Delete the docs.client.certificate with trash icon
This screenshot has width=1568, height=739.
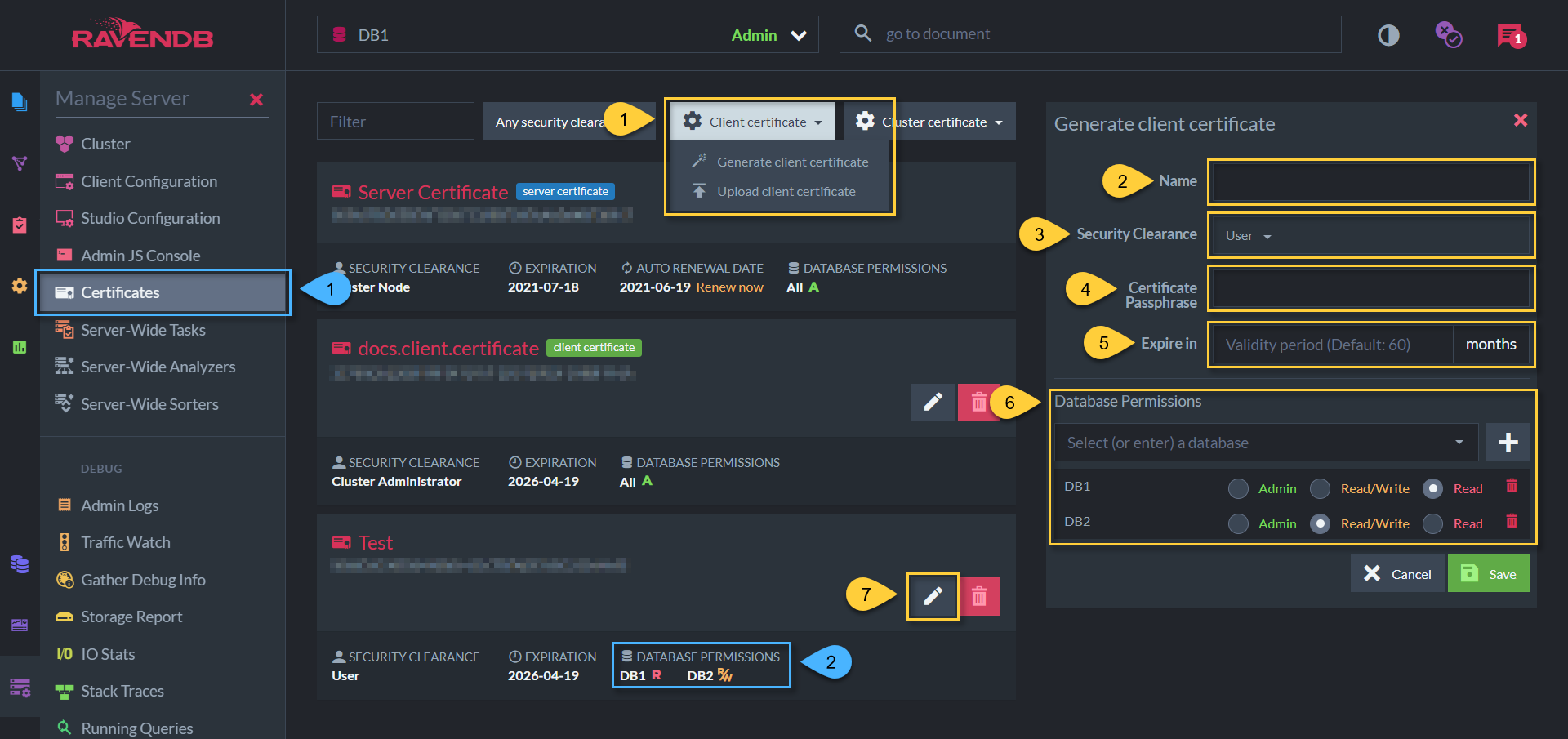pos(978,402)
